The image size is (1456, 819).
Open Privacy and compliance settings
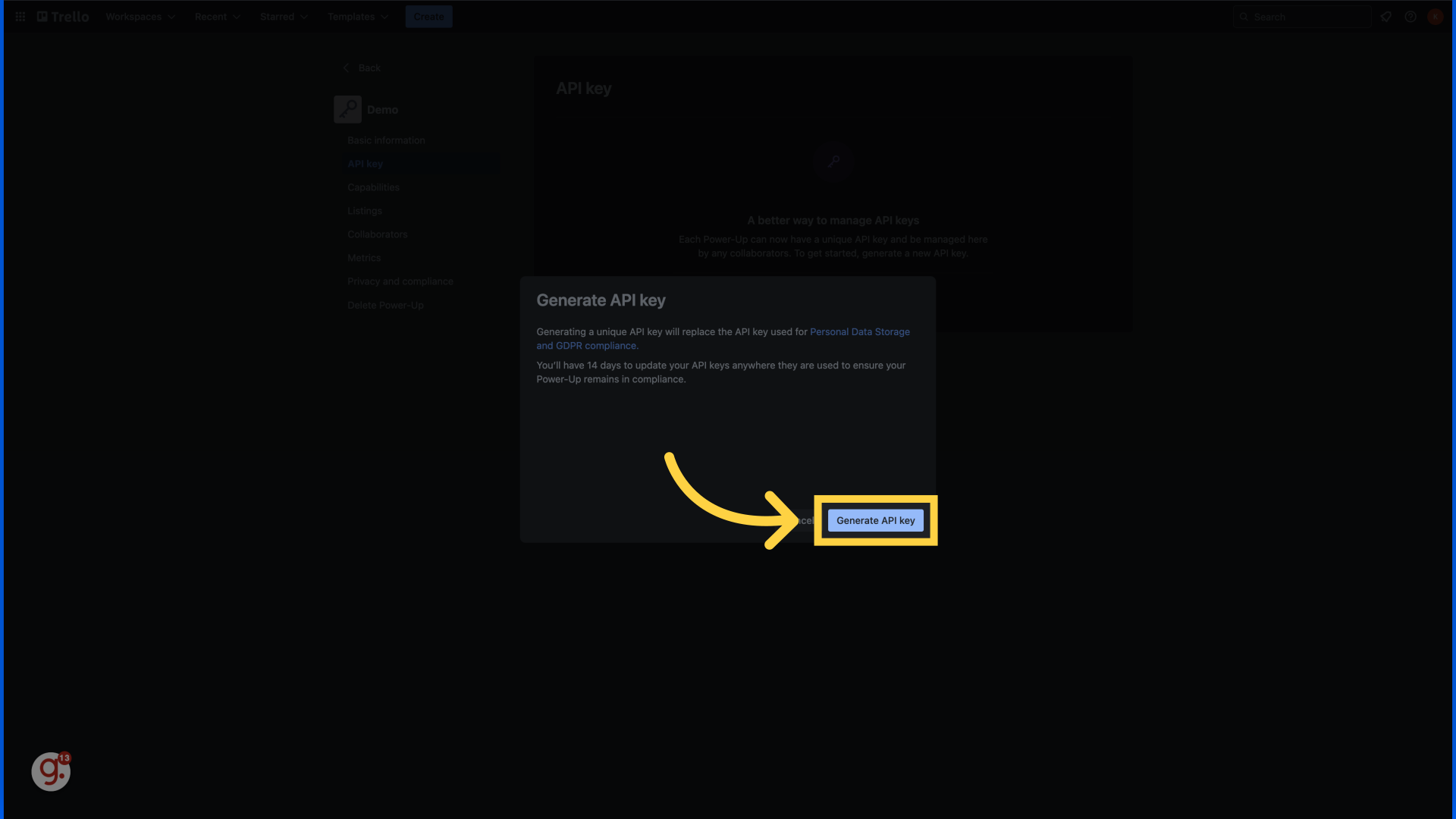pos(400,281)
